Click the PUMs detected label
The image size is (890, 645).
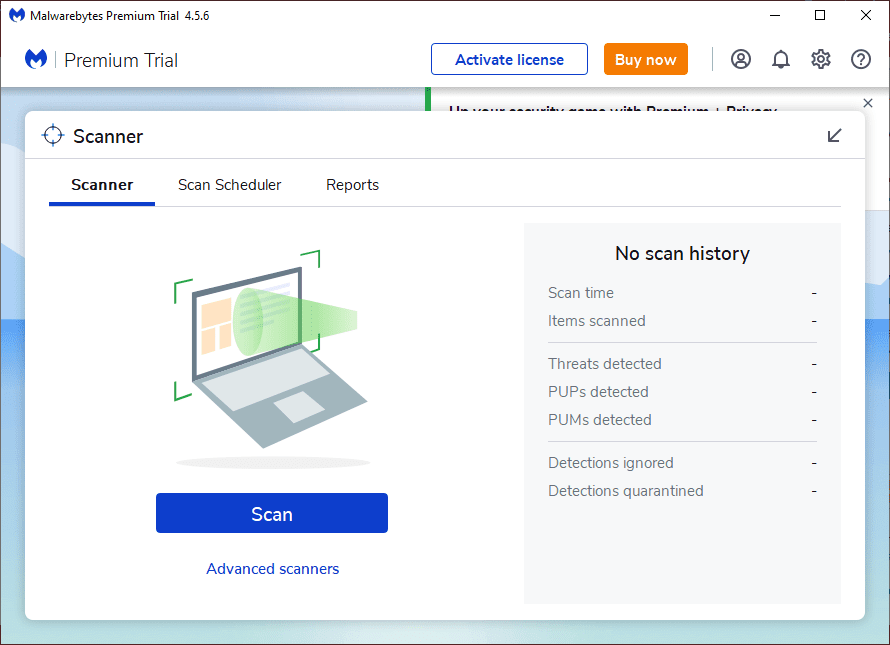click(x=599, y=420)
